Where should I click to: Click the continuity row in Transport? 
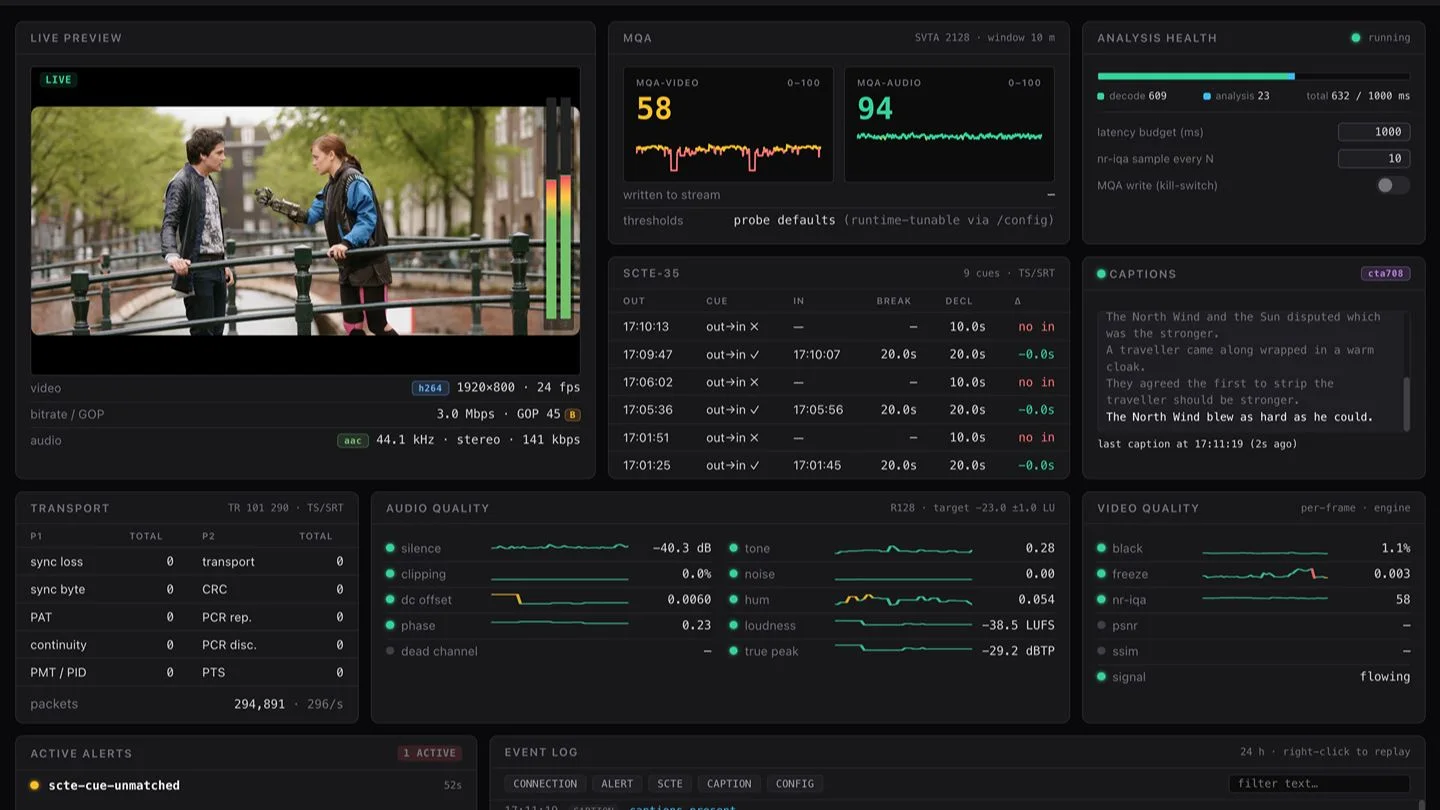click(102, 645)
